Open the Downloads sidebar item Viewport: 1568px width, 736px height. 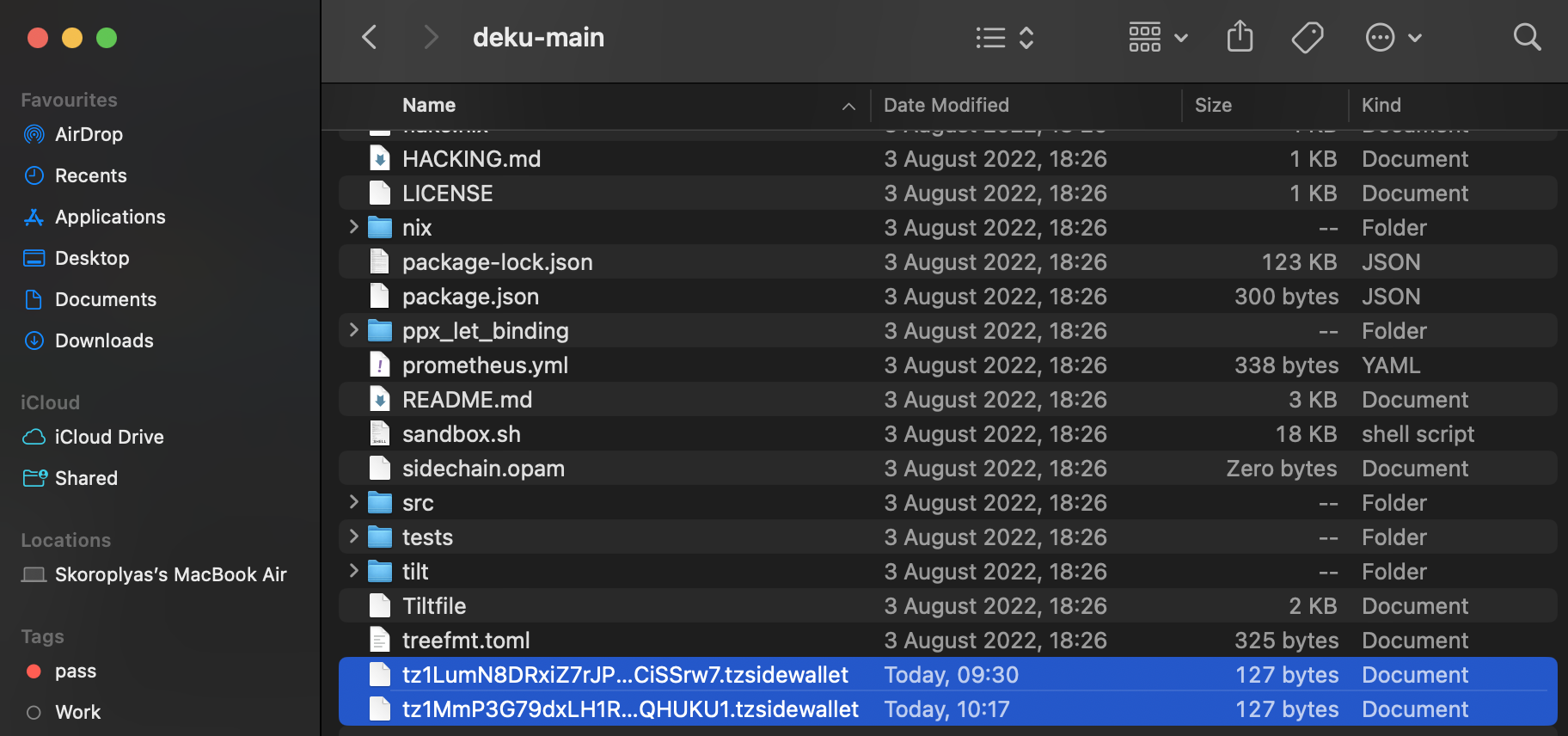pos(103,340)
